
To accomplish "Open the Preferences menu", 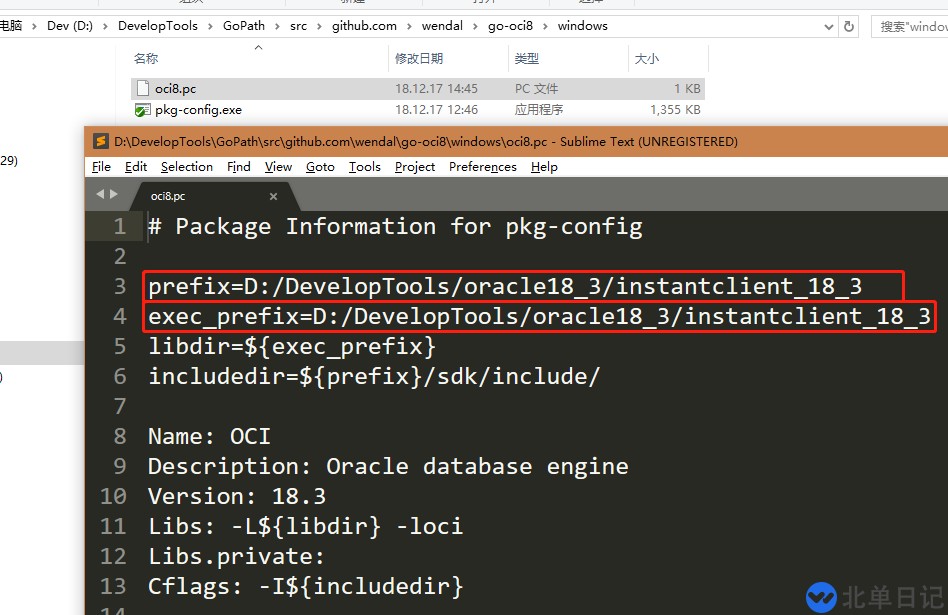I will pyautogui.click(x=482, y=167).
